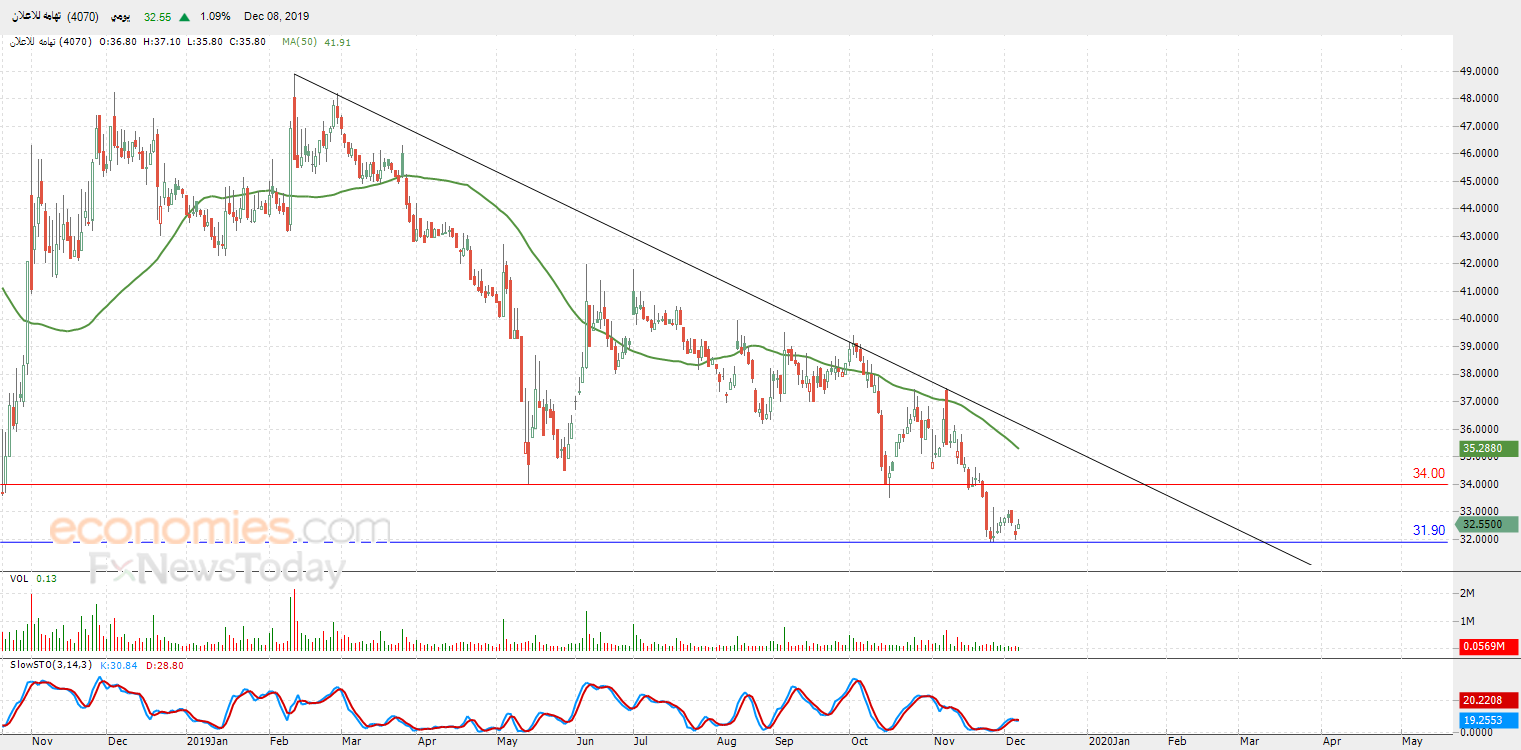Click the L:35.80 low value
This screenshot has height=750, width=1521.
pyautogui.click(x=205, y=42)
